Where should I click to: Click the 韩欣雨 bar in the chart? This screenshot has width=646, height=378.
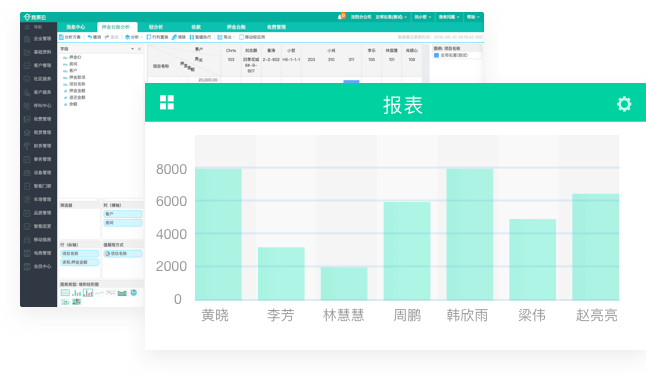(470, 234)
